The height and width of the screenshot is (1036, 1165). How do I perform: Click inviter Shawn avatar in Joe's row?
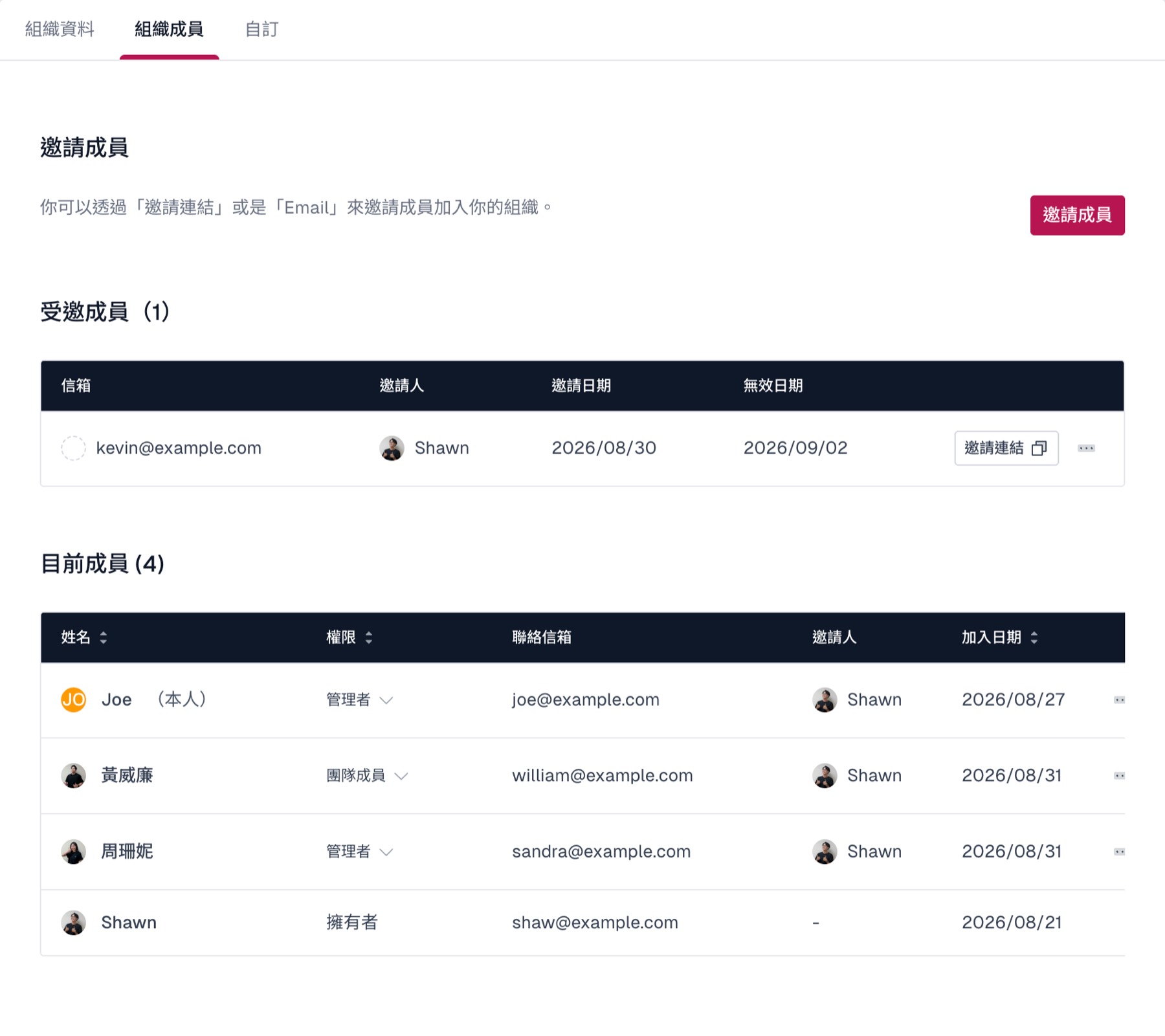[825, 700]
